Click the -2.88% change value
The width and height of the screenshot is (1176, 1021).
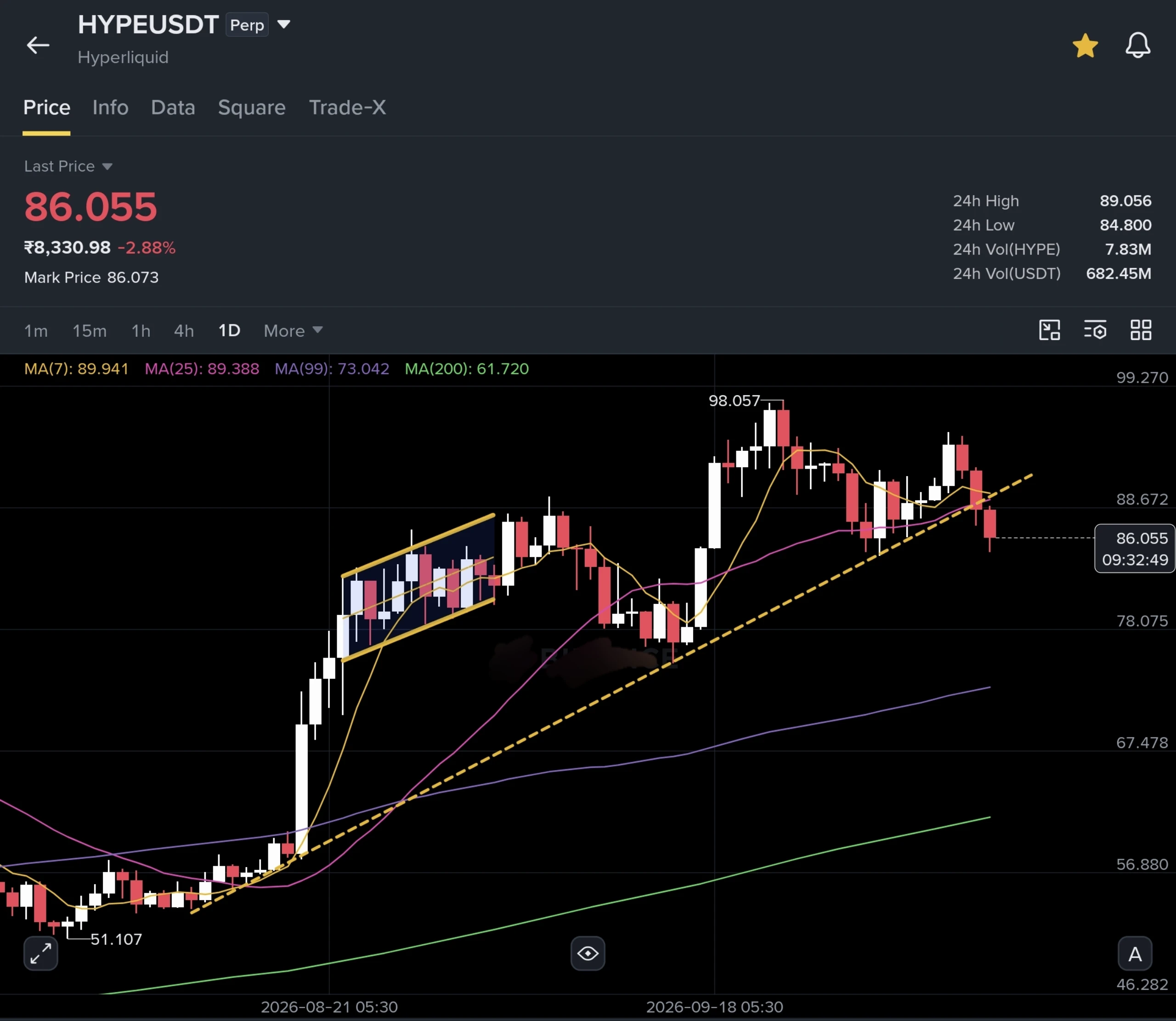tap(147, 248)
